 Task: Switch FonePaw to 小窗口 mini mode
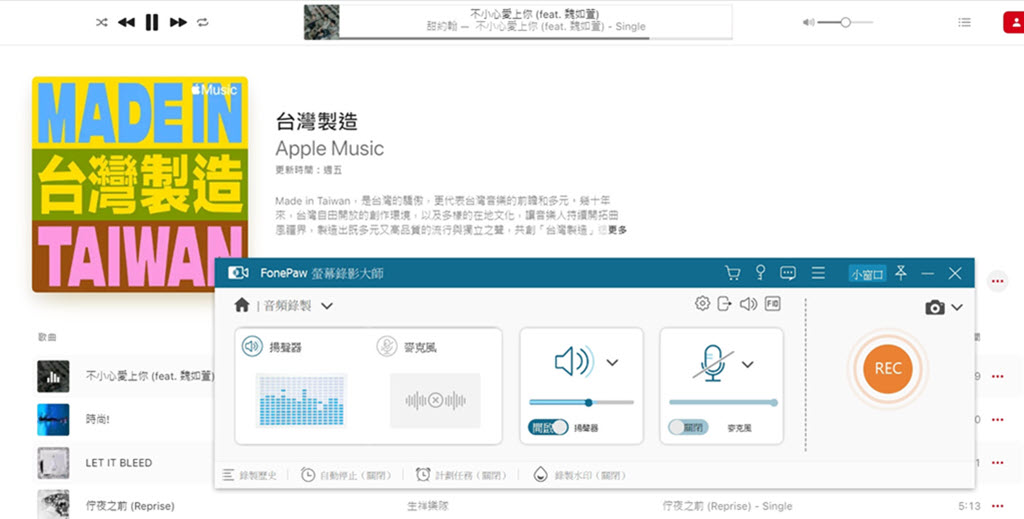pyautogui.click(x=867, y=274)
